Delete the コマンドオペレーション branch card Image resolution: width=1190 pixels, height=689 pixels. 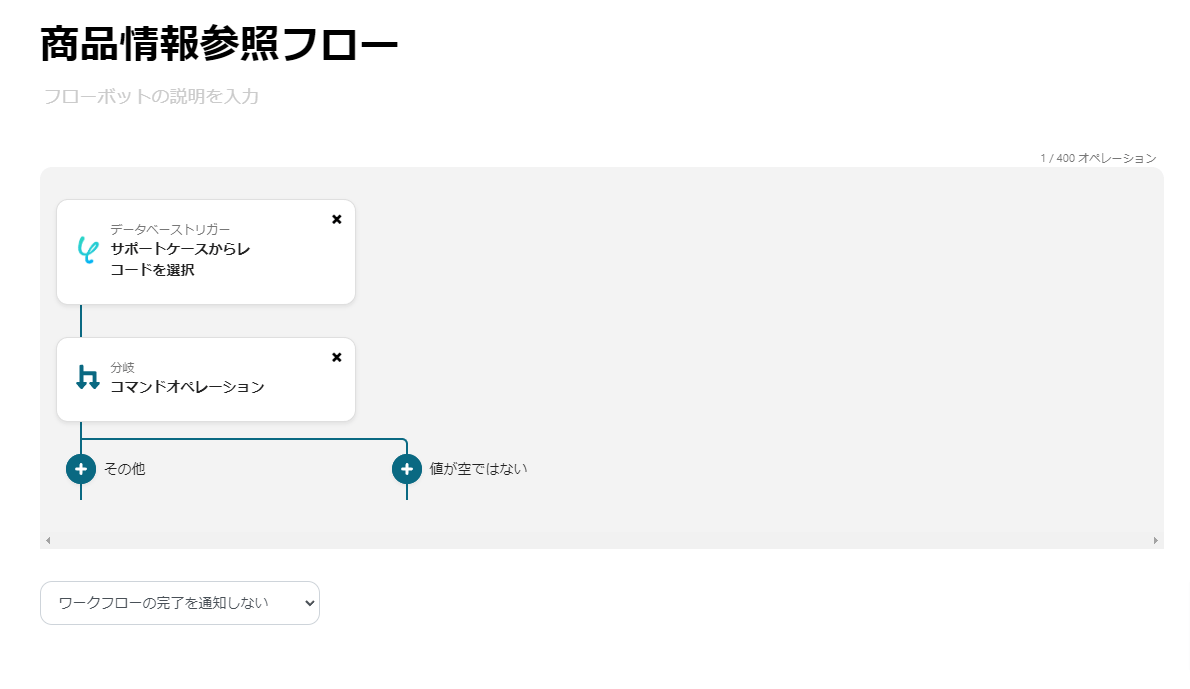click(x=337, y=357)
